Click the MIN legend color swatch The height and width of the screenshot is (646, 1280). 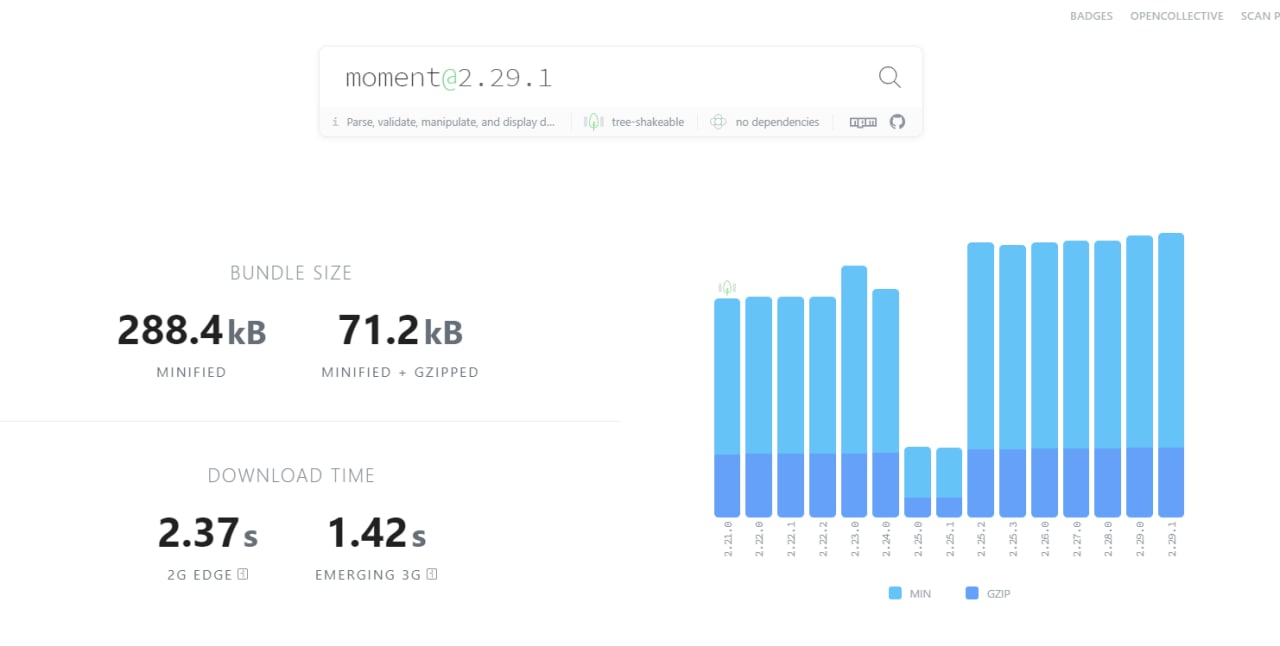tap(895, 593)
